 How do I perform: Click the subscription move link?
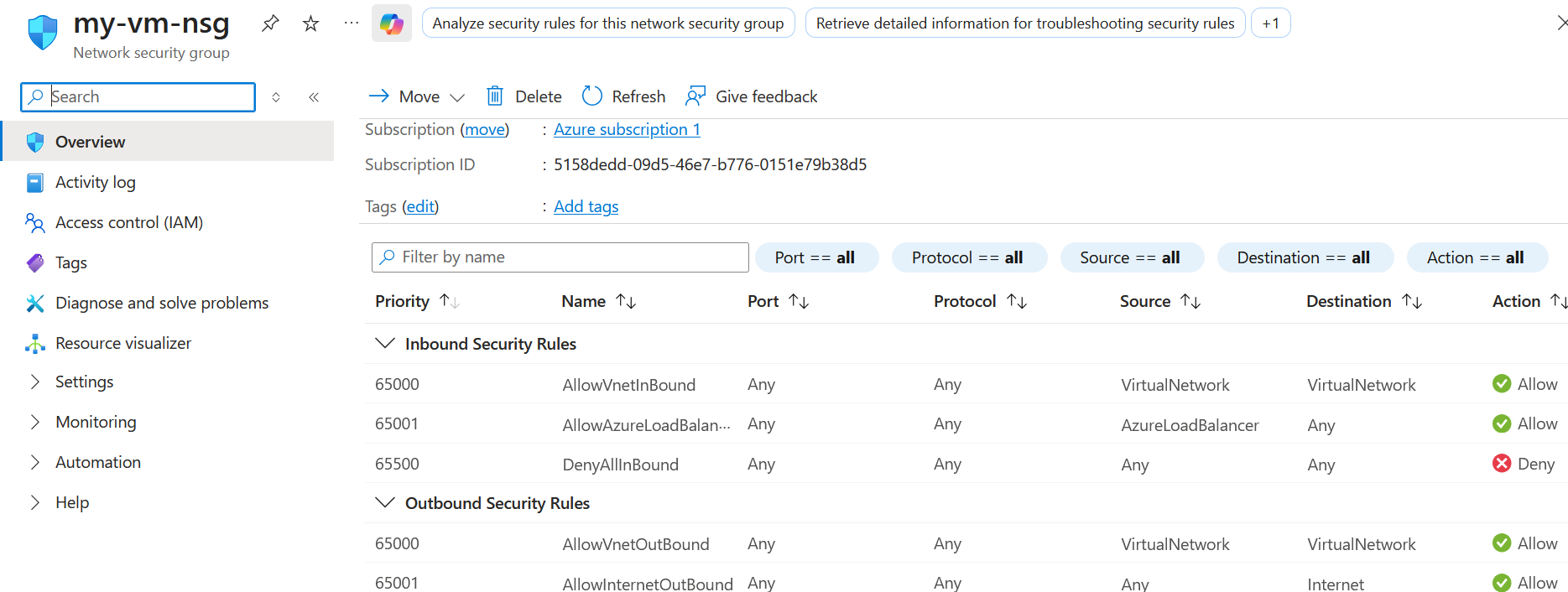[485, 130]
